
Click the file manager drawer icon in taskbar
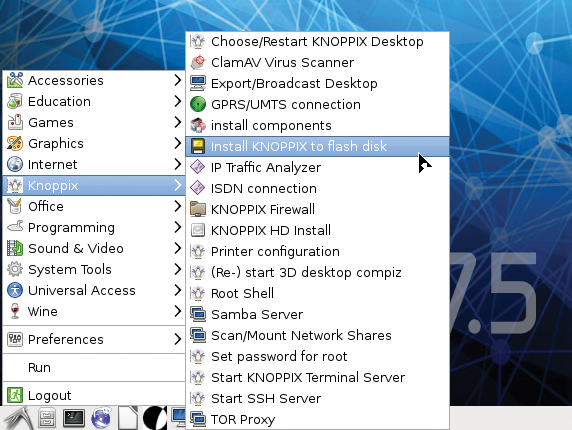tap(47, 418)
